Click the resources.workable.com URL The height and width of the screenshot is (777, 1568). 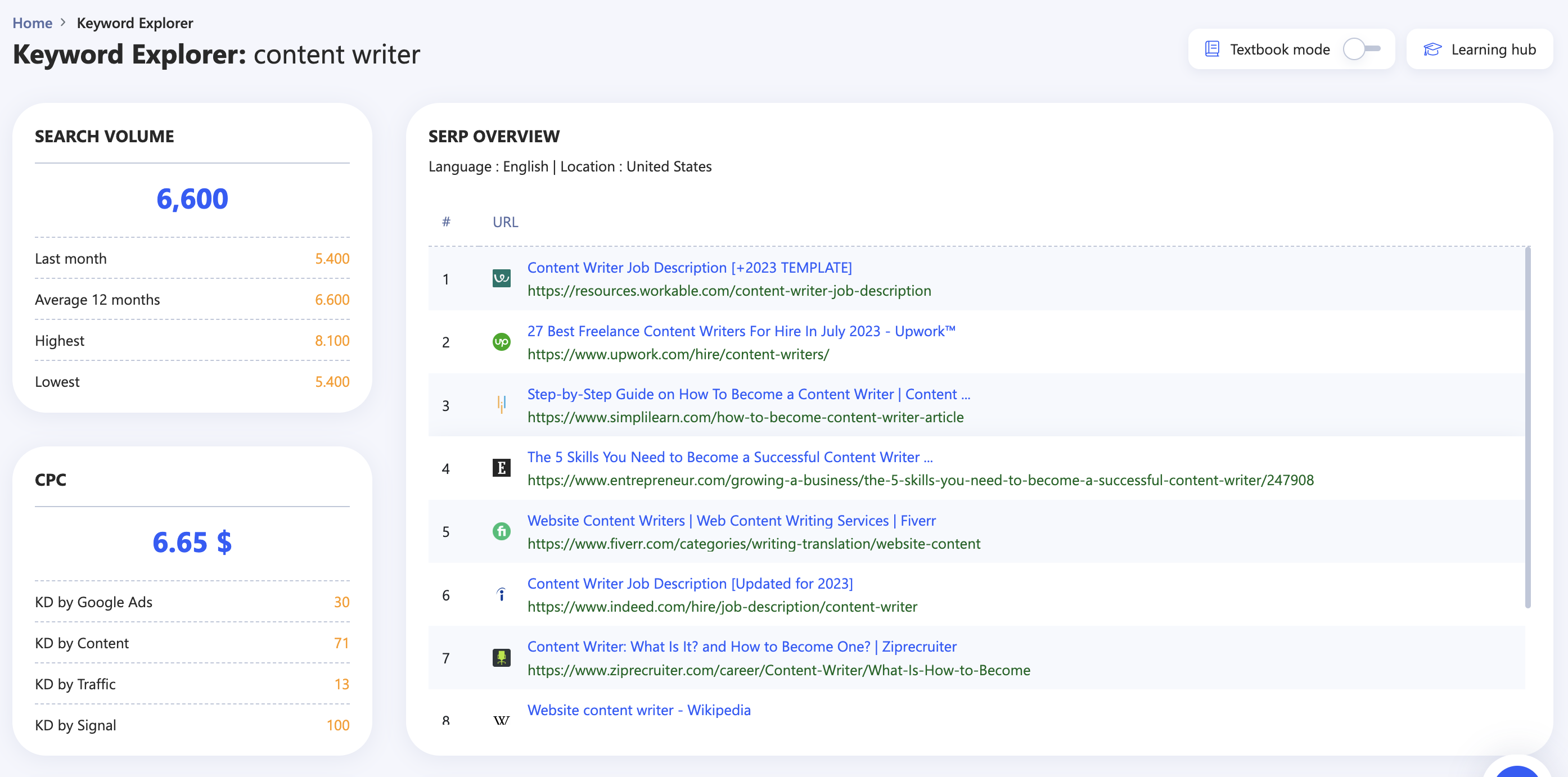click(x=729, y=291)
